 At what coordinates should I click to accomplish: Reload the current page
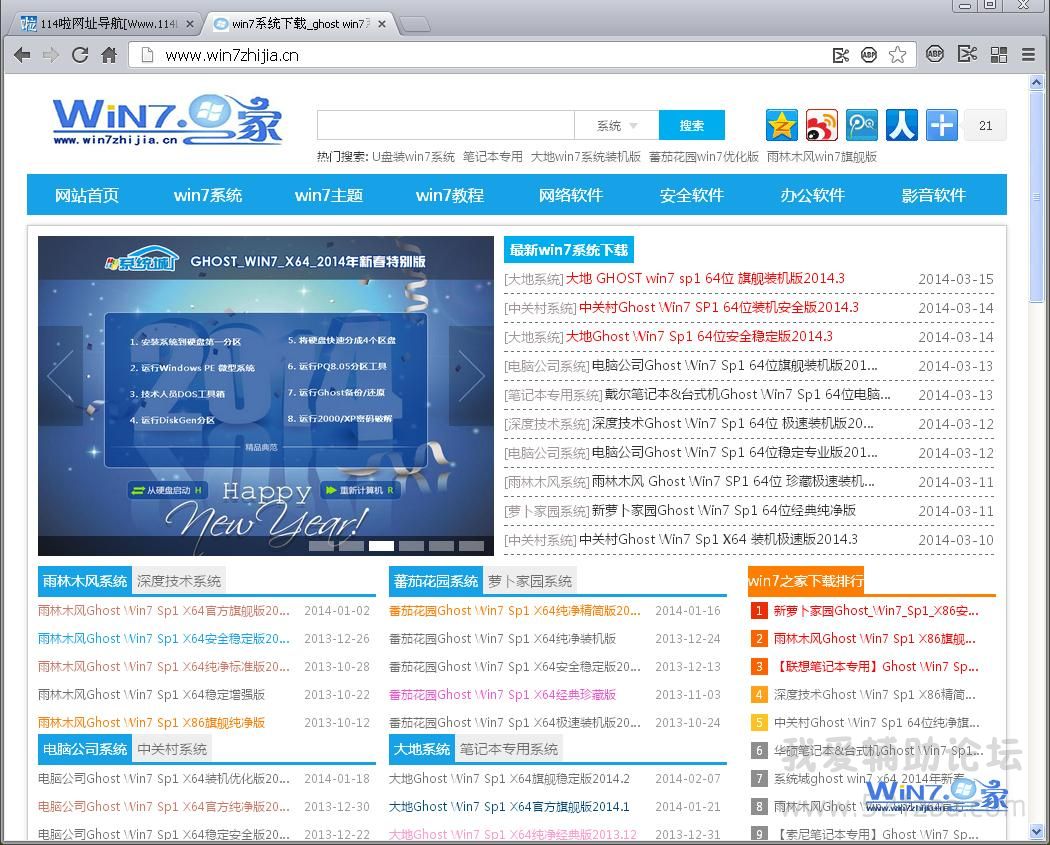[x=80, y=55]
